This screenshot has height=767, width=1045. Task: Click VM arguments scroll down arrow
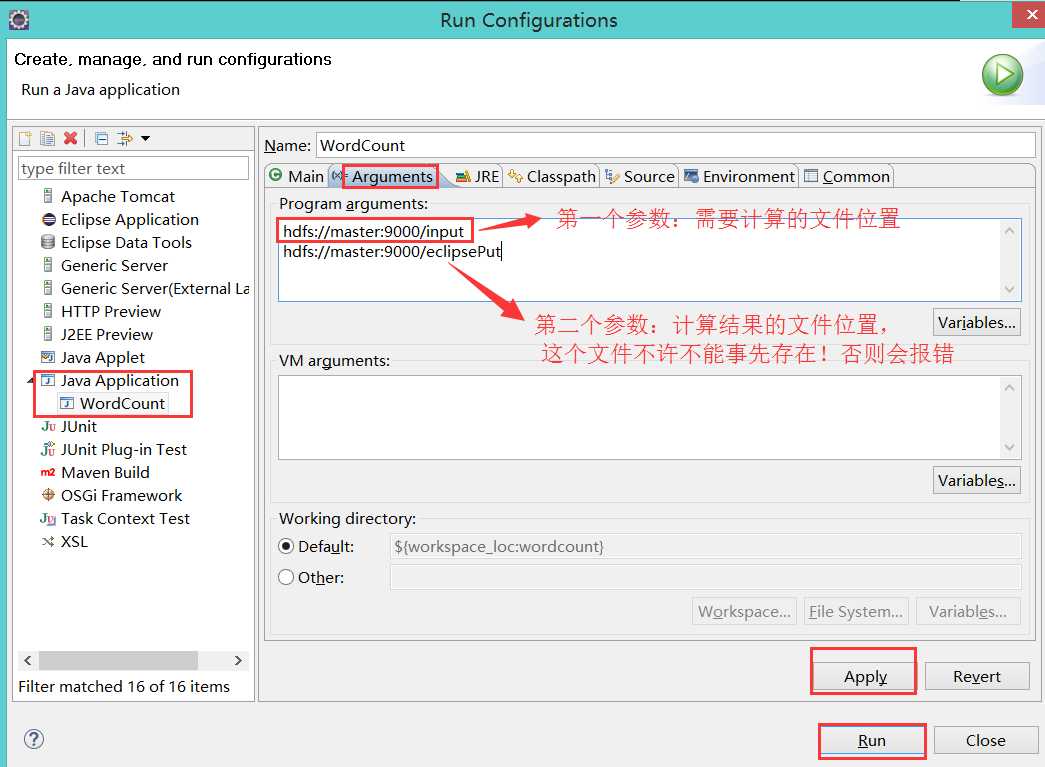tap(1009, 447)
